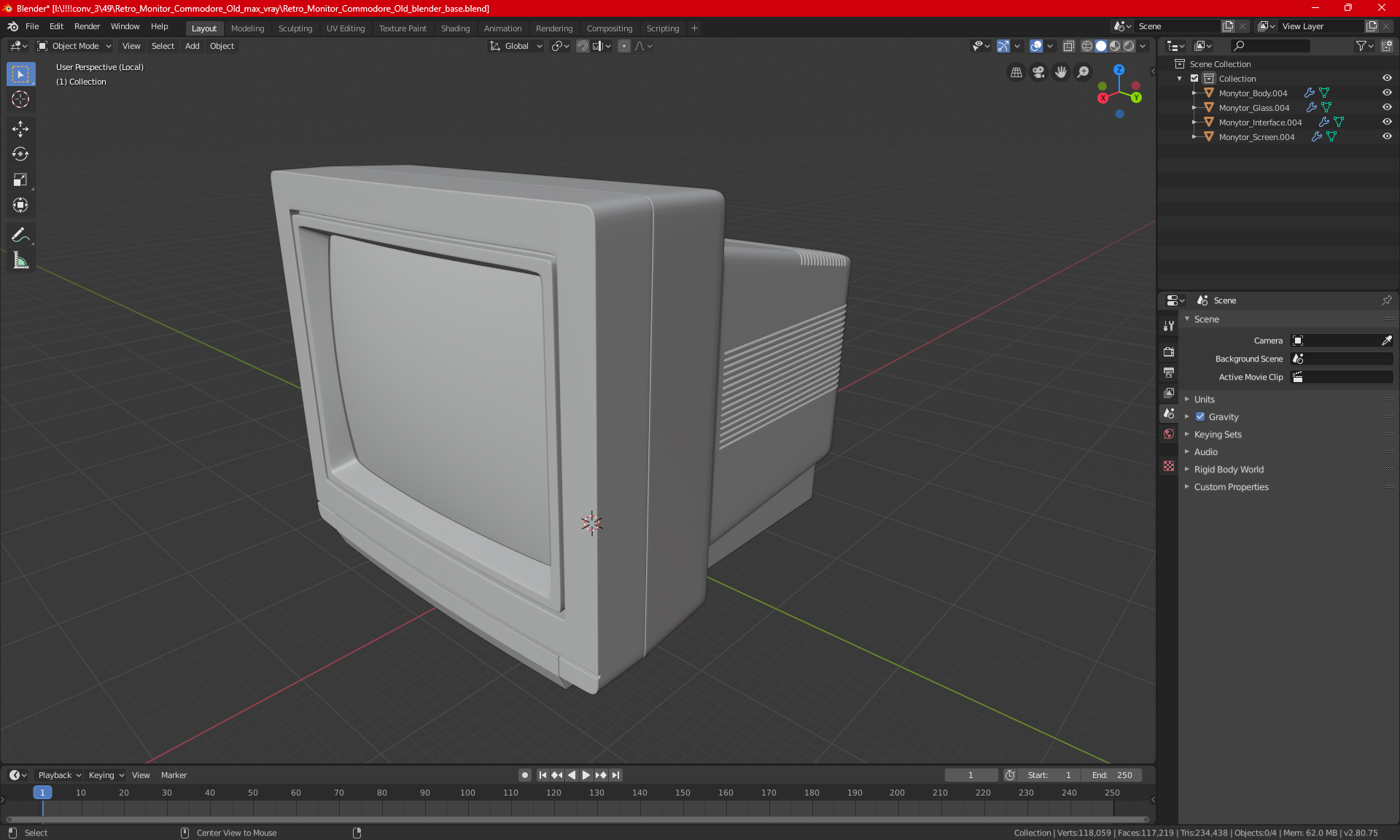The image size is (1400, 840).
Task: Select the Measure tool
Action: (x=20, y=260)
